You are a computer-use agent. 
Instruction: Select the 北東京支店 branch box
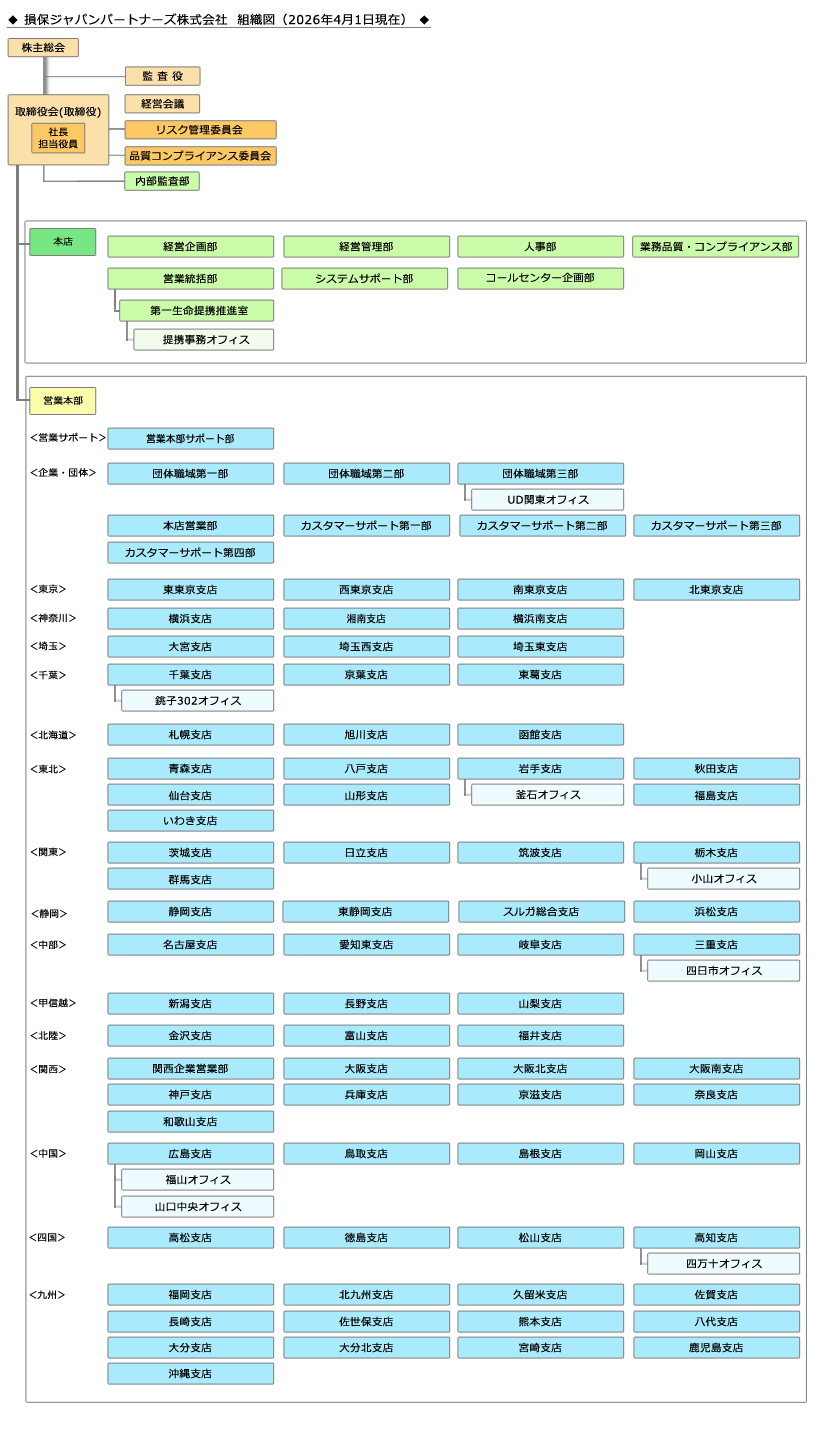[x=716, y=590]
